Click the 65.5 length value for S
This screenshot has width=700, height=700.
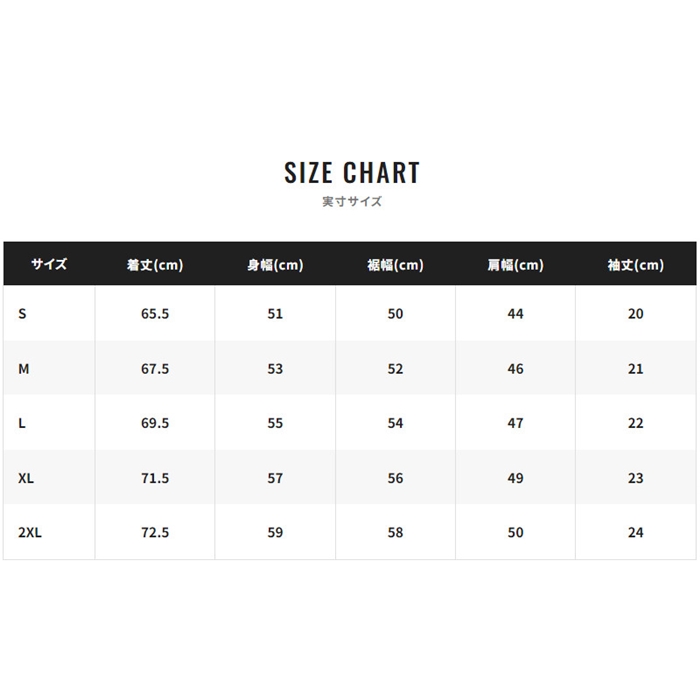point(155,314)
